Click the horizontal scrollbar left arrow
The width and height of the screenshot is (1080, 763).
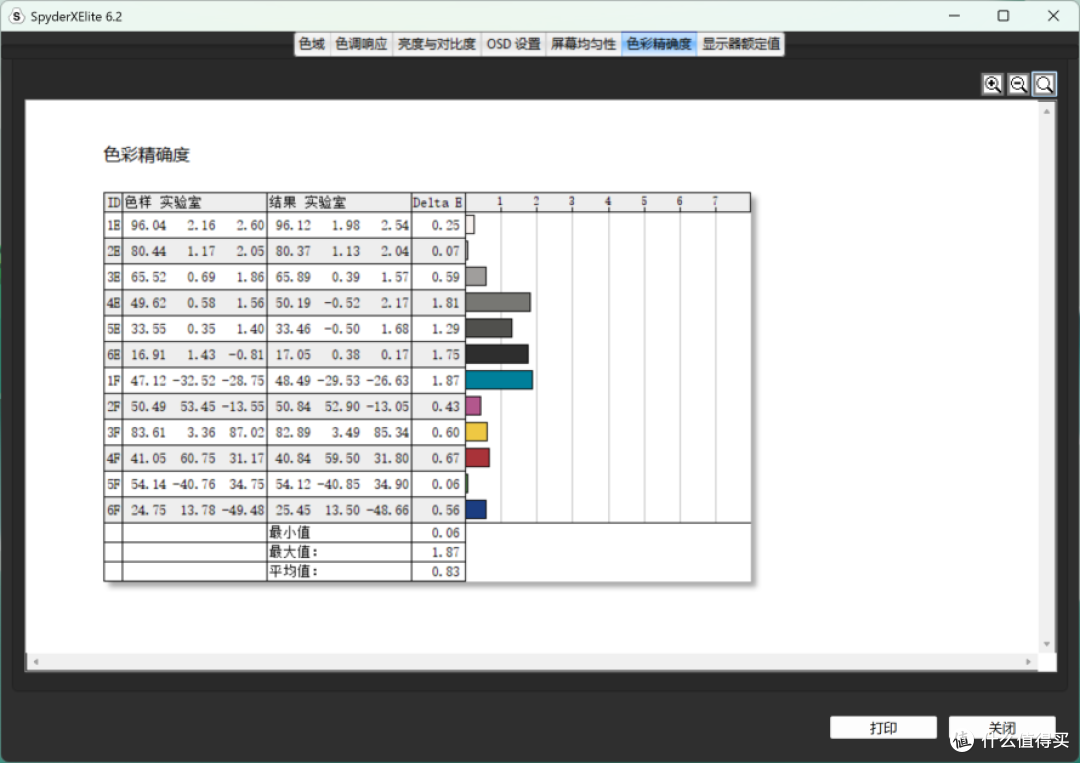36,662
